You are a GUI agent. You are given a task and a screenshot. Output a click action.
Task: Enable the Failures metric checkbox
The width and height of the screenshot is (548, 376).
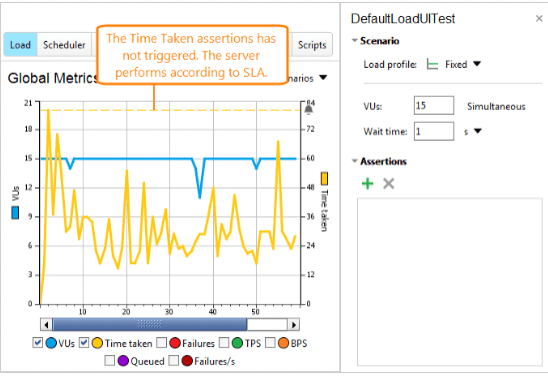161,343
